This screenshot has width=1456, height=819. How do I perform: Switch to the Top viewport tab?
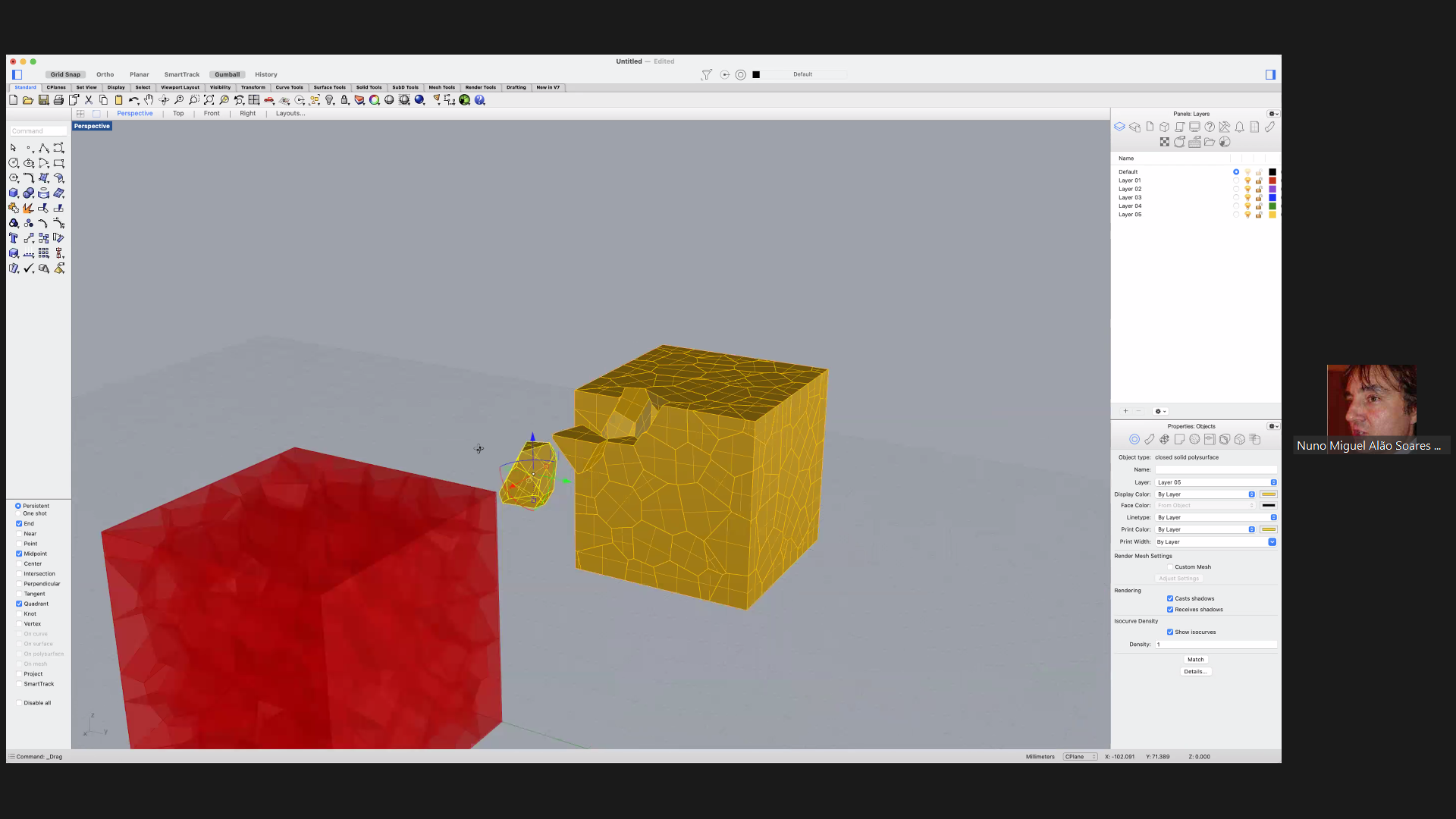pos(178,114)
